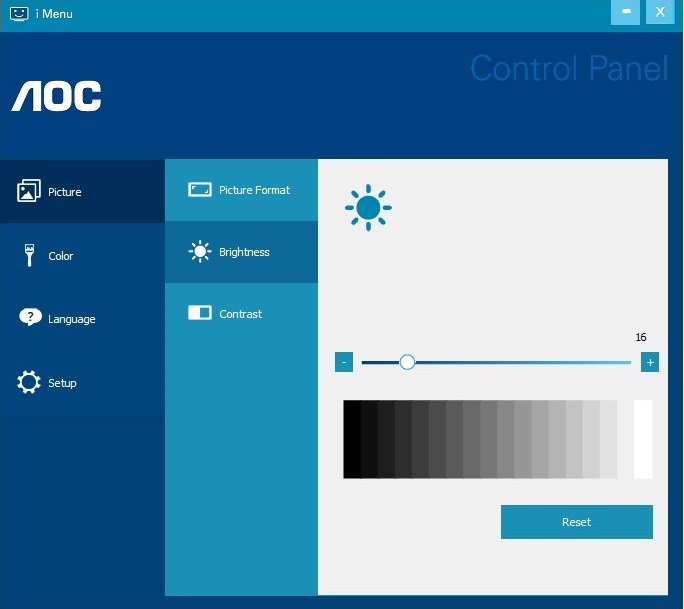Increase brightness with the plus button
This screenshot has width=684, height=609.
[650, 362]
